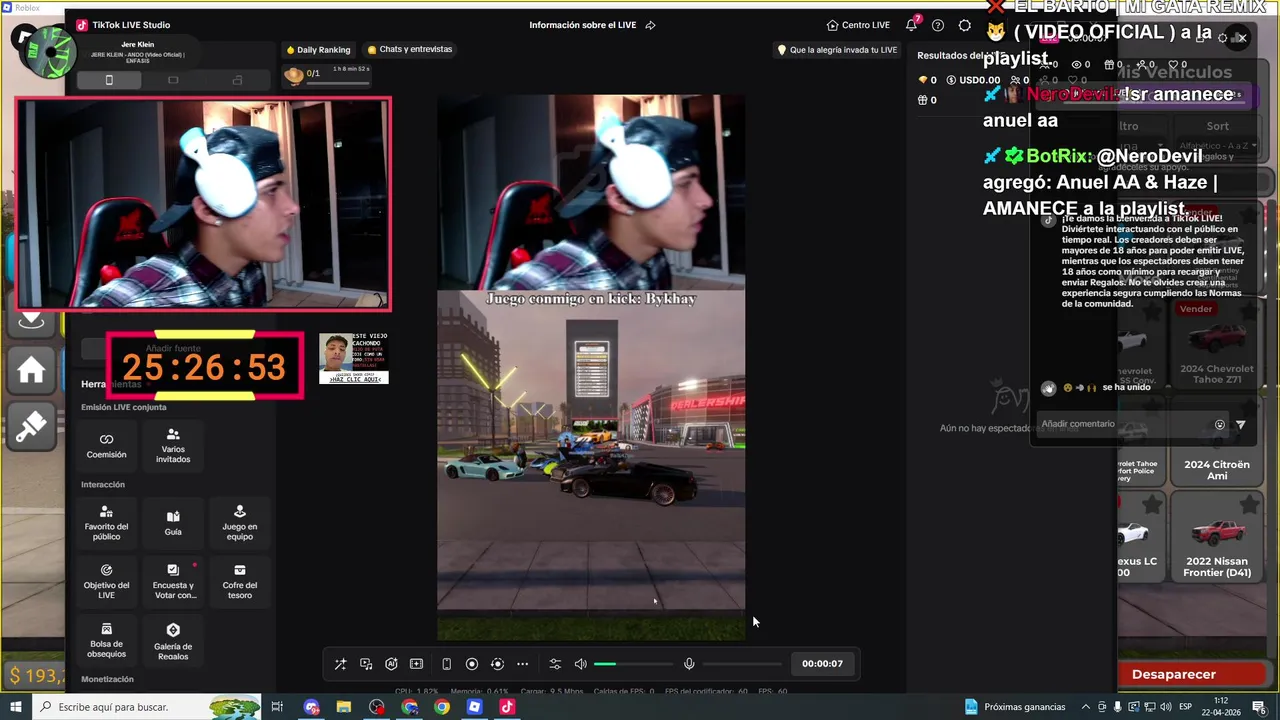The image size is (1280, 720).
Task: Click the highlight clip icon
Action: [417, 664]
